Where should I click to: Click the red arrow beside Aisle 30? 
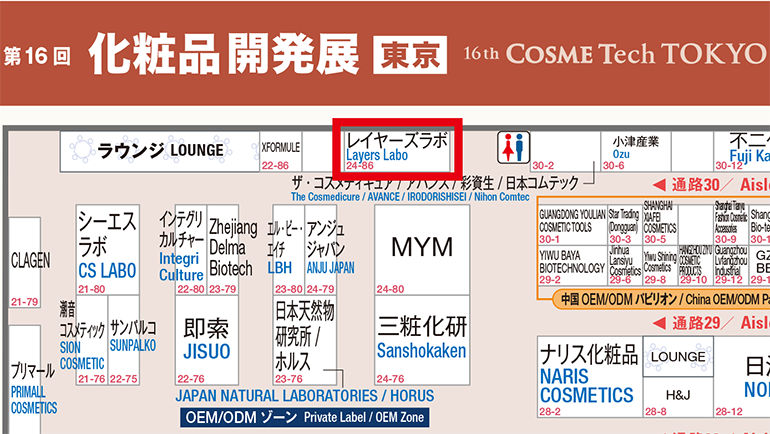658,185
